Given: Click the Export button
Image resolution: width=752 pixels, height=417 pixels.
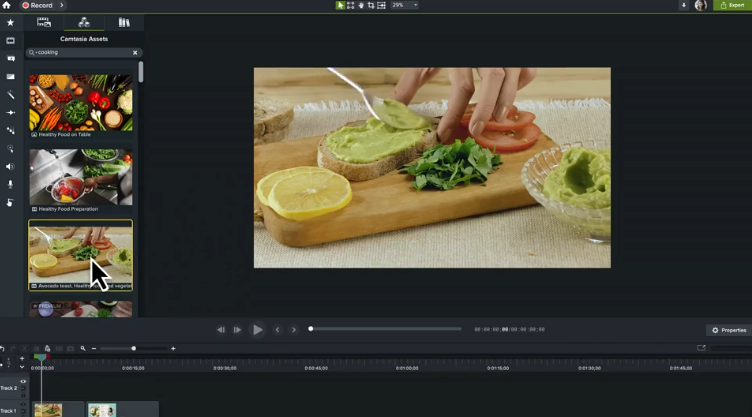Looking at the screenshot, I should tap(732, 5).
